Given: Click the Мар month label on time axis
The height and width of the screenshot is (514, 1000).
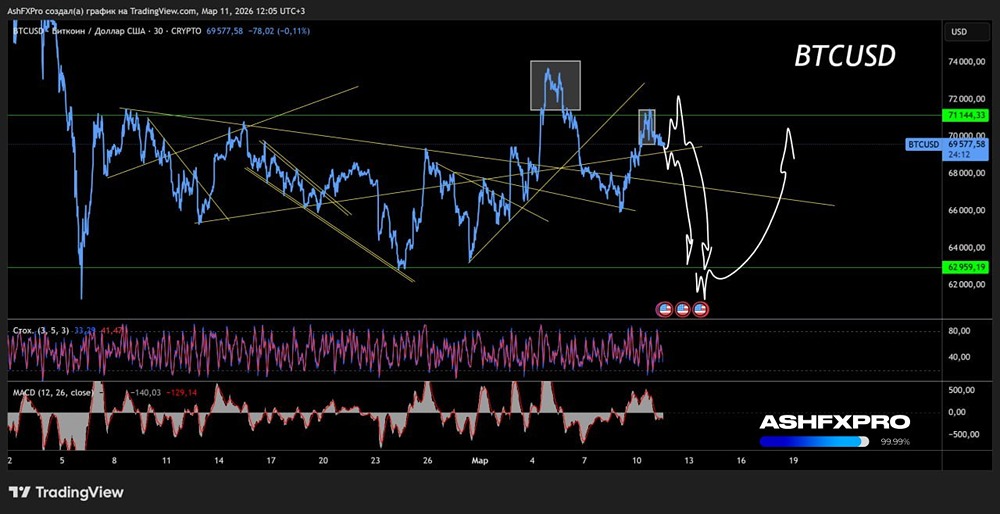Looking at the screenshot, I should click(478, 460).
